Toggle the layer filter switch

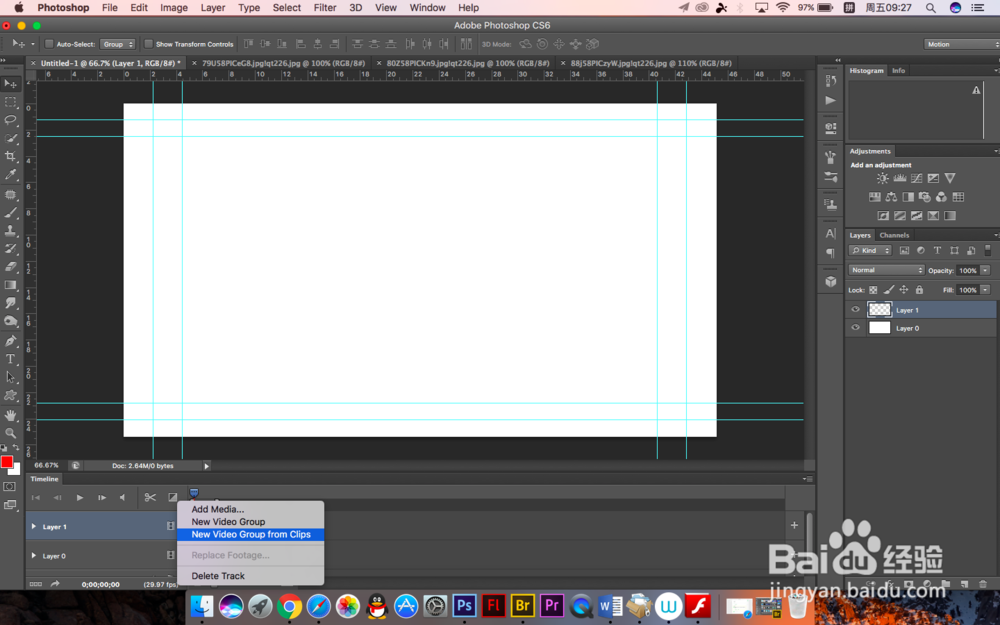[988, 250]
